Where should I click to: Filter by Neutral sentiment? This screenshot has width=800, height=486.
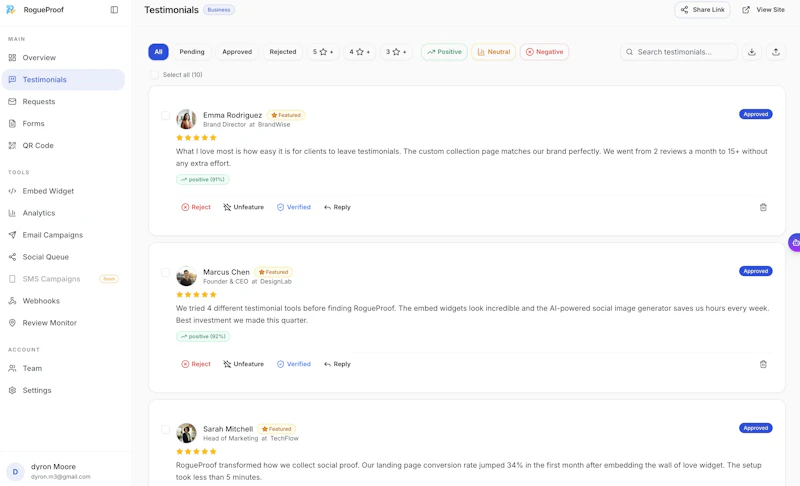493,52
